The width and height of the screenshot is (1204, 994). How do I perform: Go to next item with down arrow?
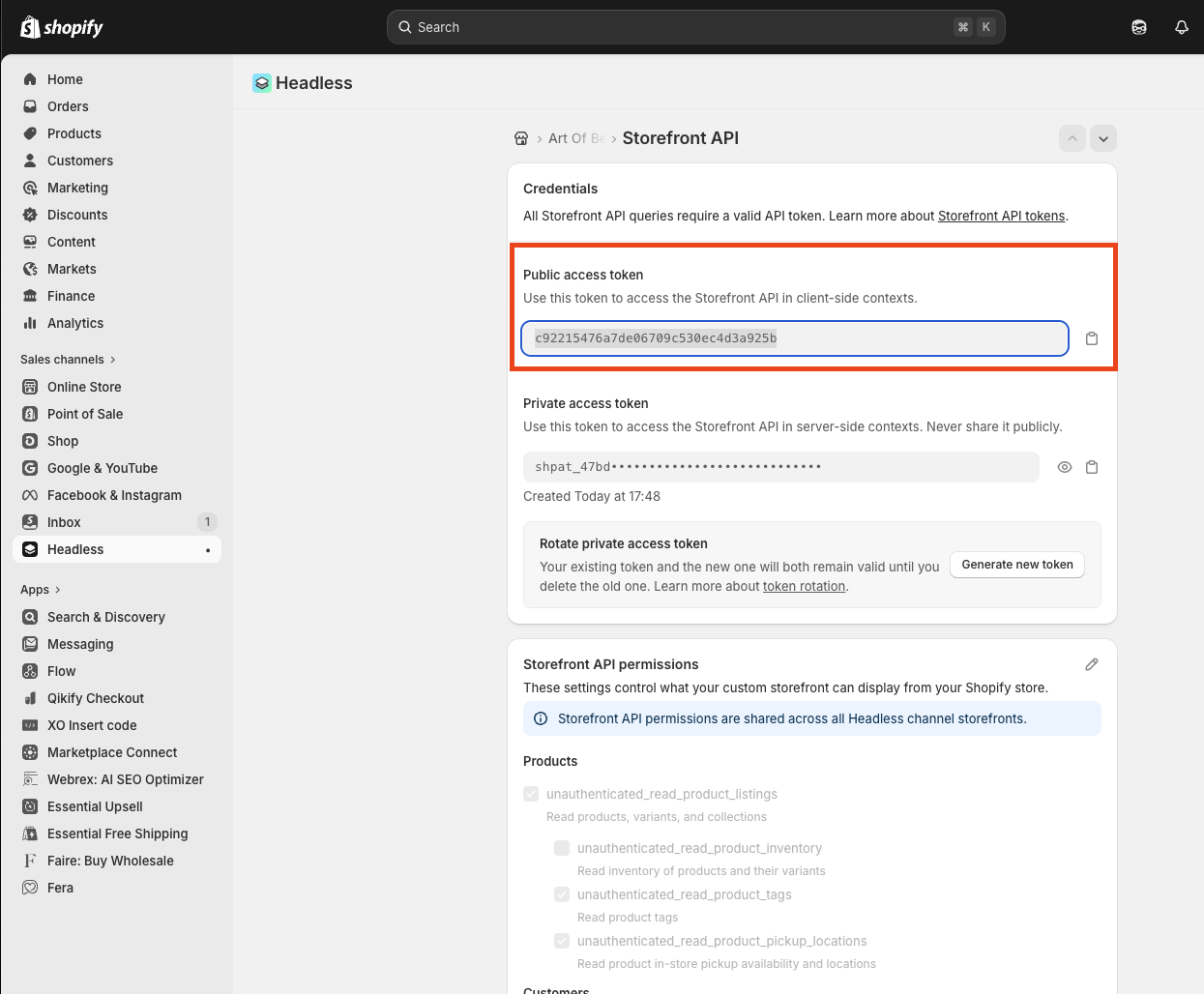click(x=1103, y=138)
